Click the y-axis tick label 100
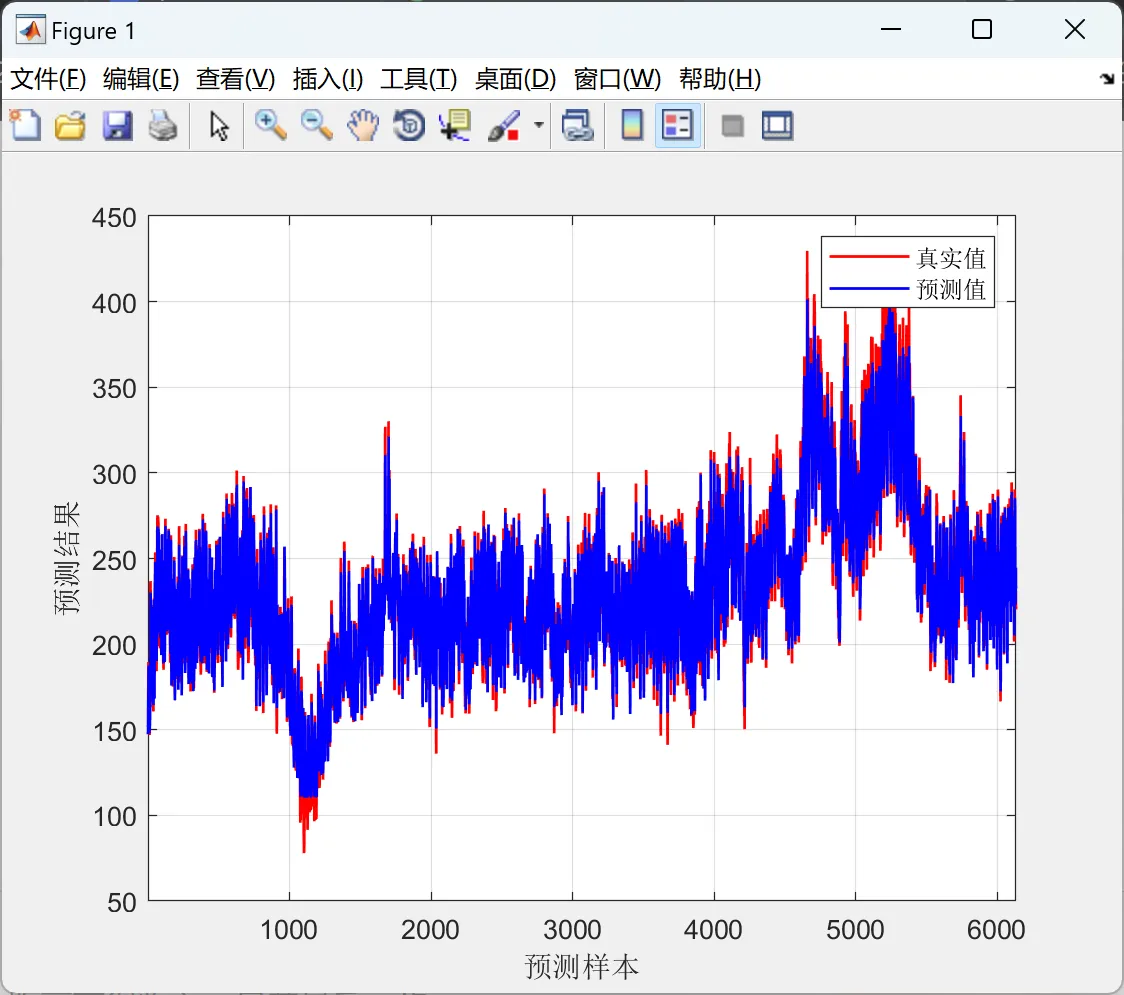1124x995 pixels. (x=114, y=817)
